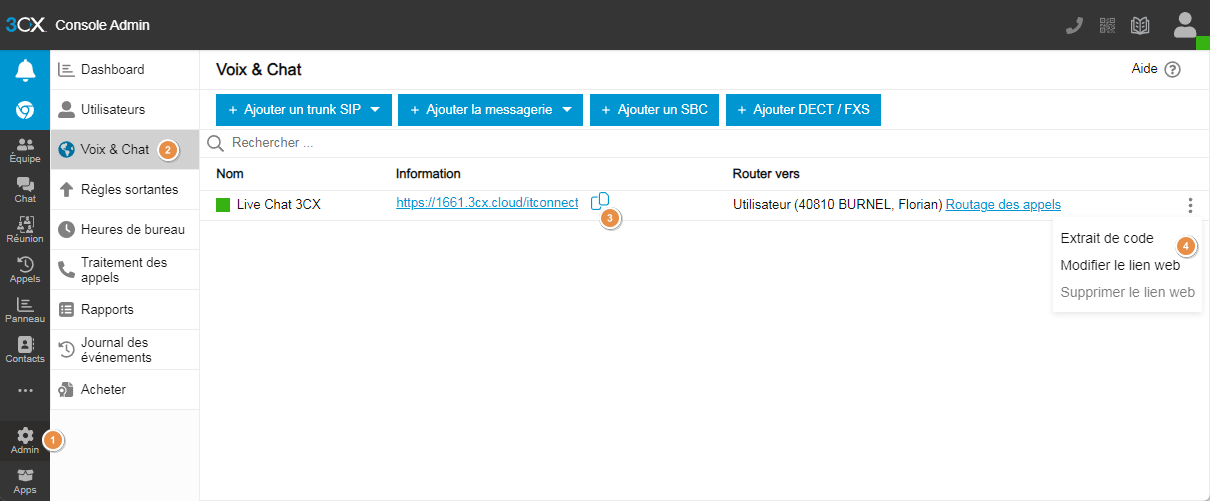Screen dimensions: 1210x501
Task: Open the Admin gear section
Action: 25,441
